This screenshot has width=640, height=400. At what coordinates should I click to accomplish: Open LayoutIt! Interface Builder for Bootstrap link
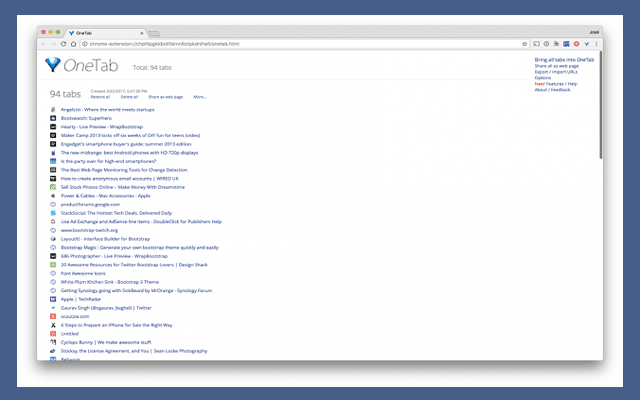(105, 239)
